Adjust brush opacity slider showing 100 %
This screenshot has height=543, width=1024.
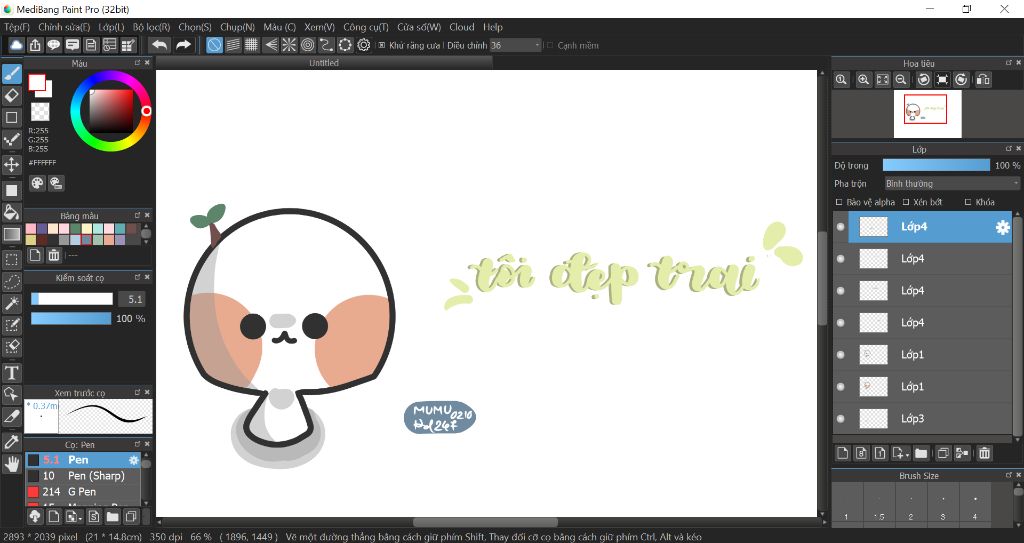[71, 318]
